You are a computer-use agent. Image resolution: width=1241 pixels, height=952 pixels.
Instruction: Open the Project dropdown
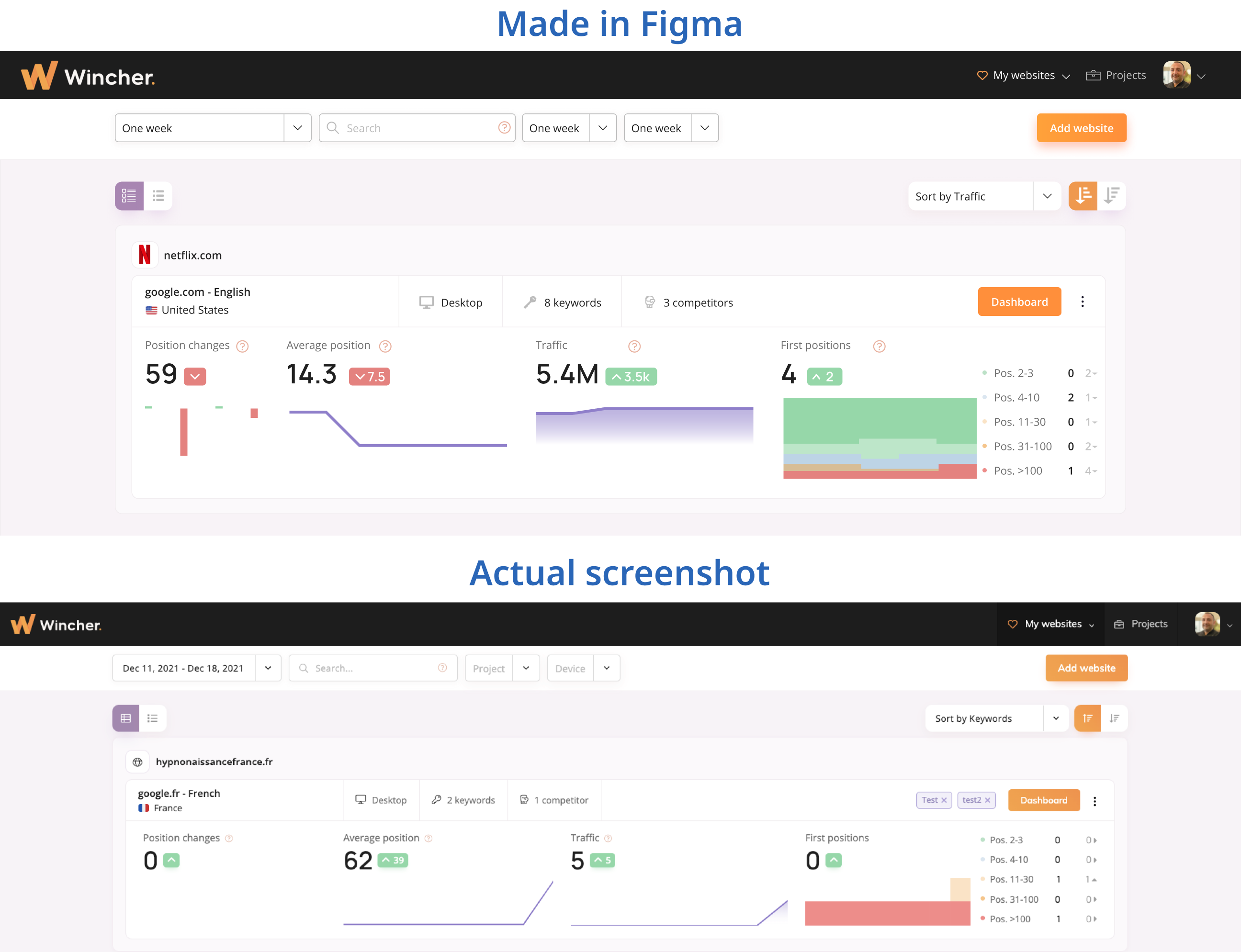coord(502,668)
